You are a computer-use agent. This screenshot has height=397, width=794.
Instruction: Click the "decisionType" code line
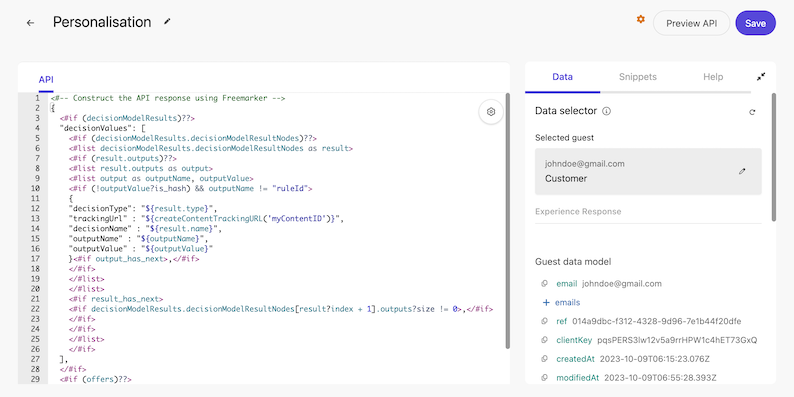143,208
